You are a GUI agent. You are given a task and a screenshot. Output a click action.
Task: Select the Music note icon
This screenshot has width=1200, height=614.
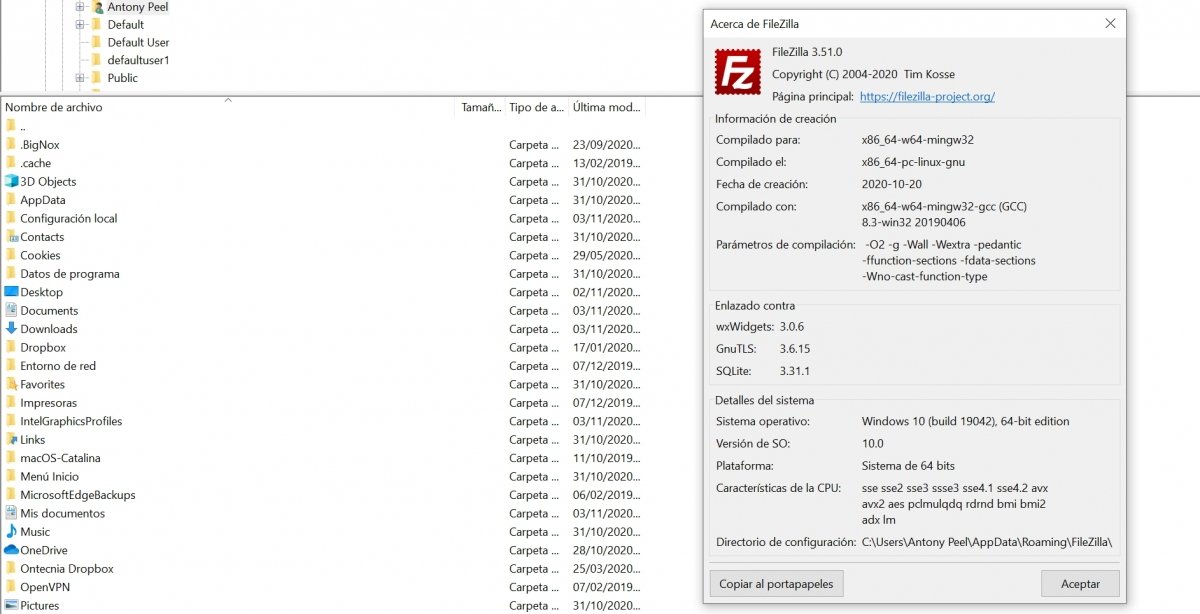[11, 531]
